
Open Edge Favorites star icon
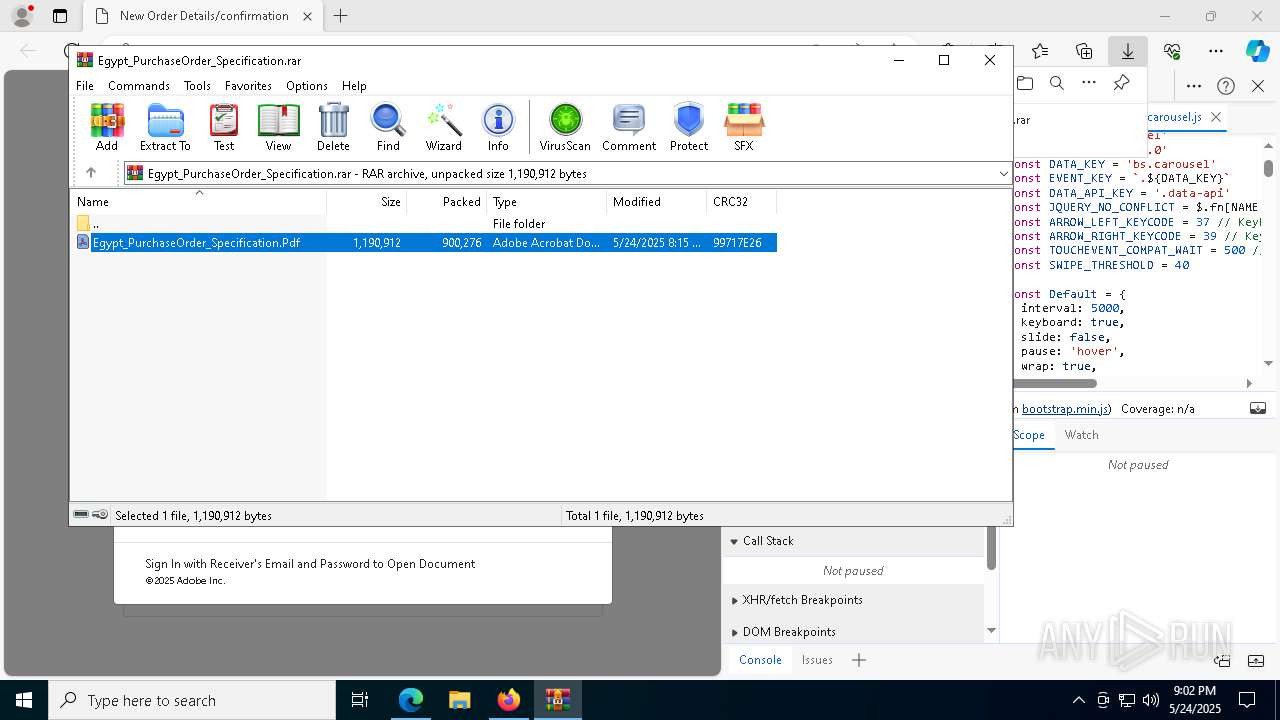(1040, 51)
